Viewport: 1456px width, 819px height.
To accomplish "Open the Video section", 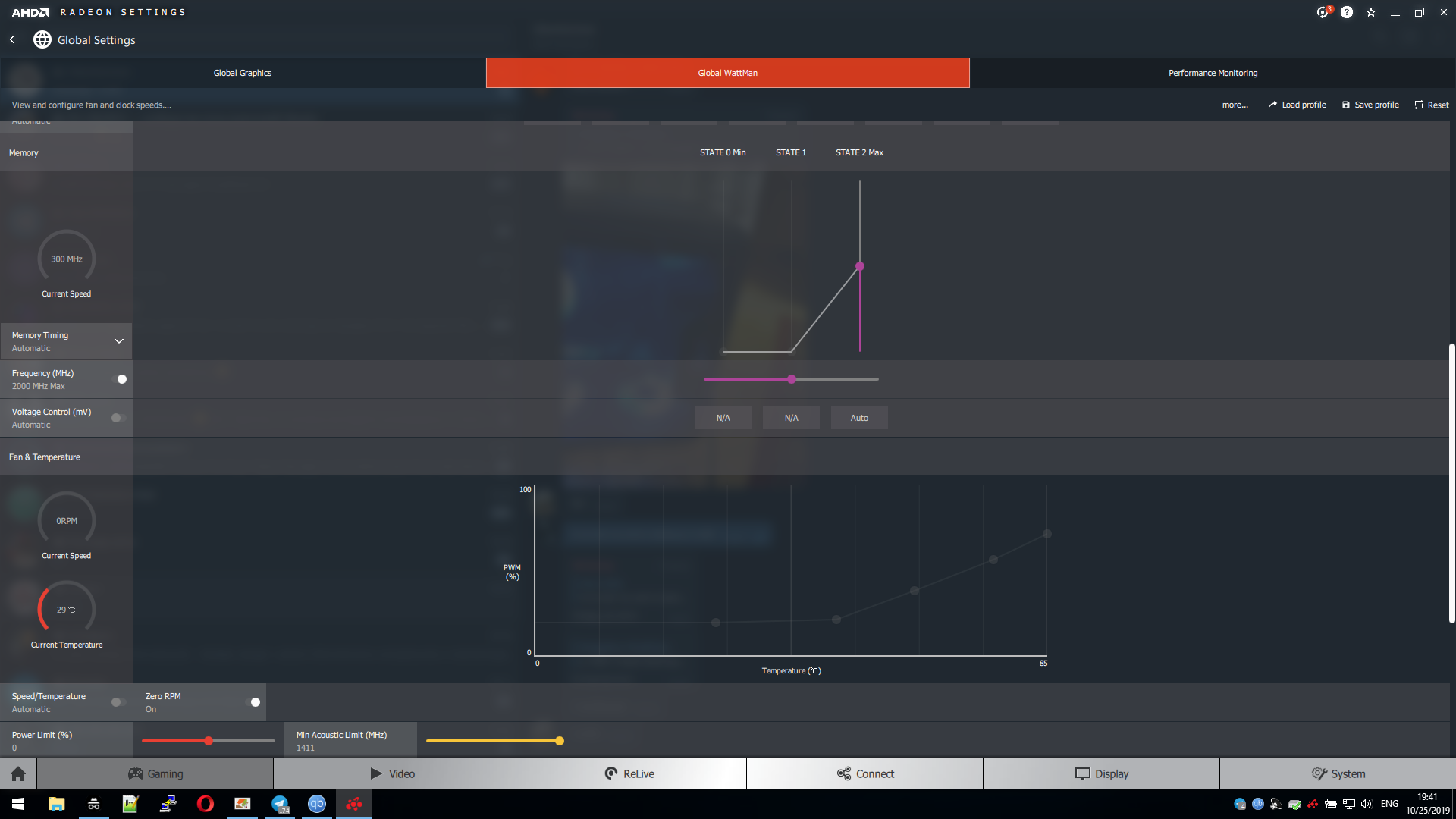I will [392, 773].
